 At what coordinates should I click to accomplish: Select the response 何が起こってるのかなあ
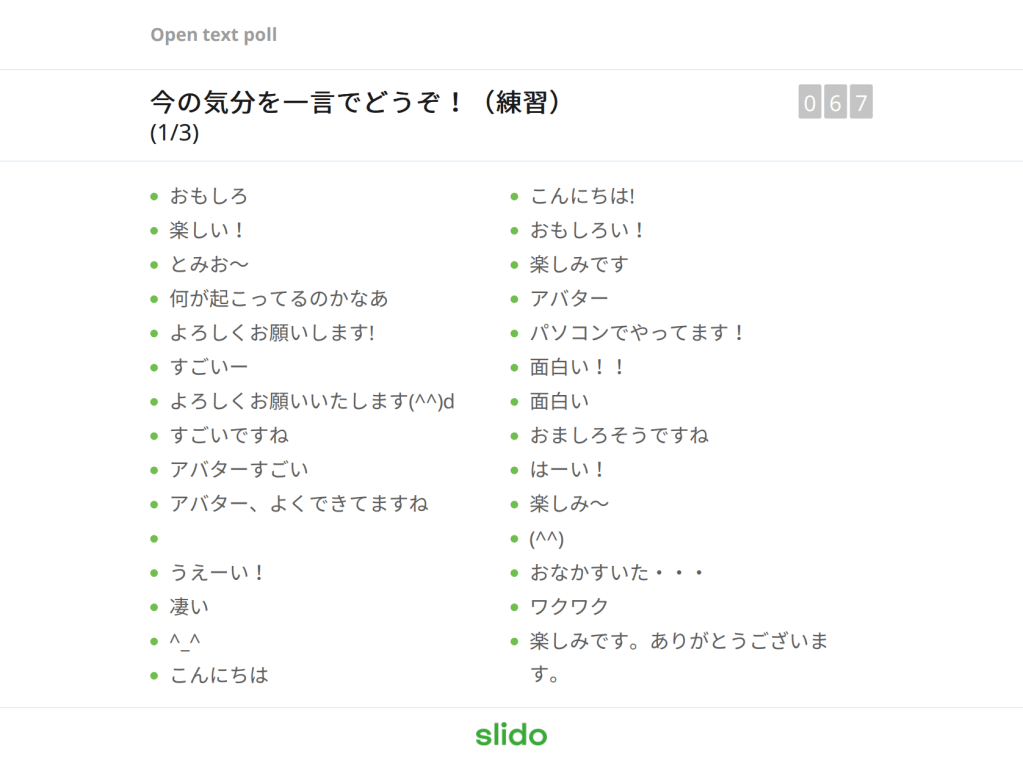tap(279, 298)
